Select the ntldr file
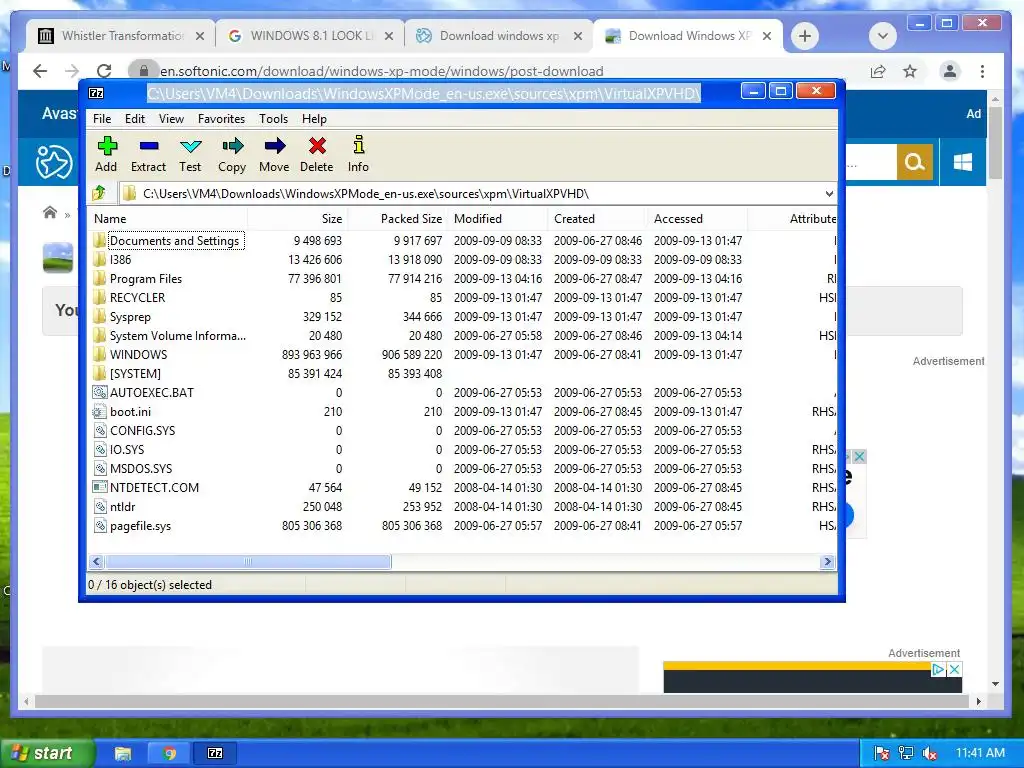Viewport: 1024px width, 768px height. (122, 507)
